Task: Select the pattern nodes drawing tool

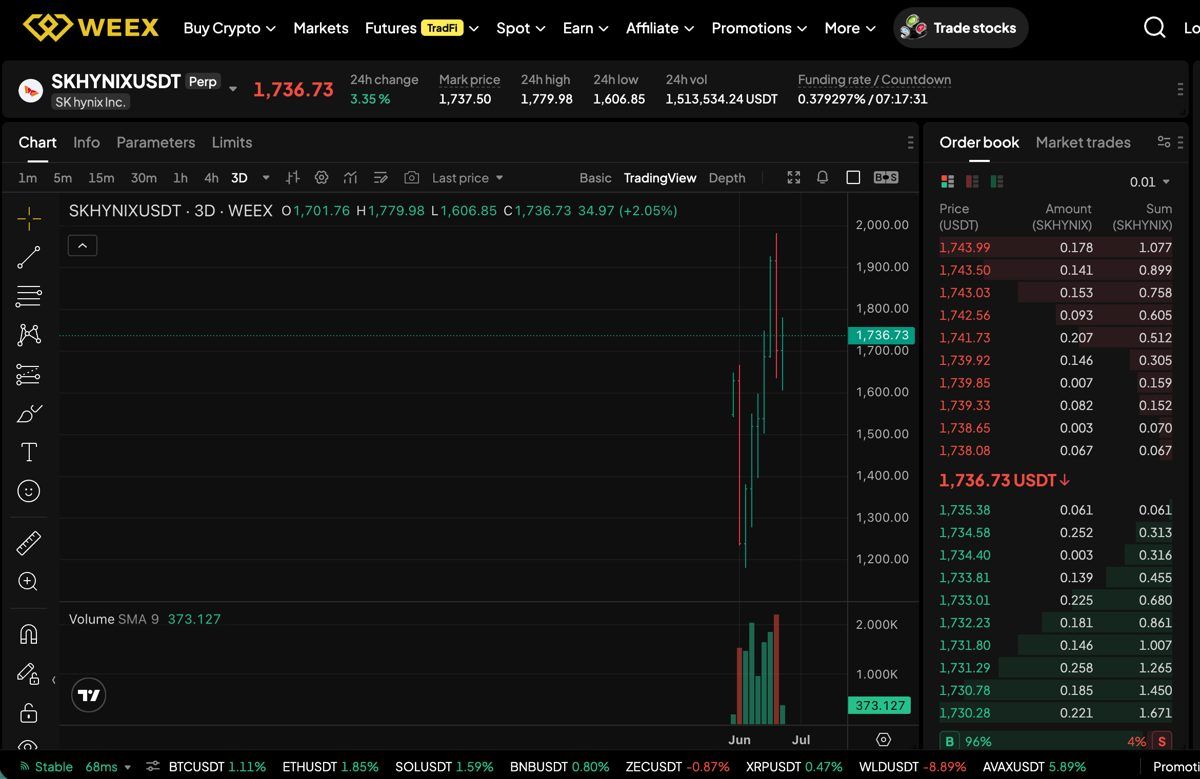Action: (x=29, y=335)
